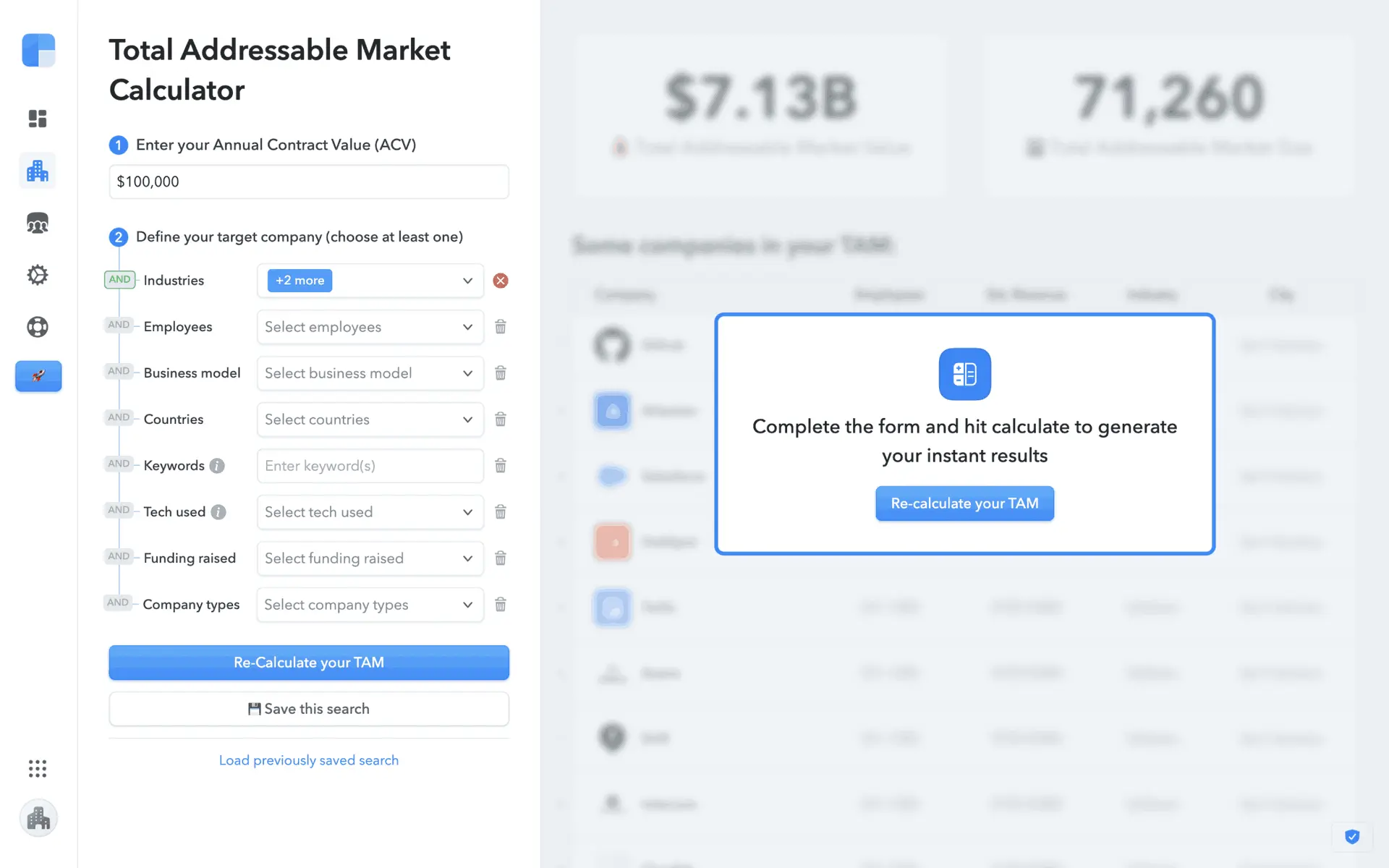Open the dashboard icon in sidebar

click(38, 119)
